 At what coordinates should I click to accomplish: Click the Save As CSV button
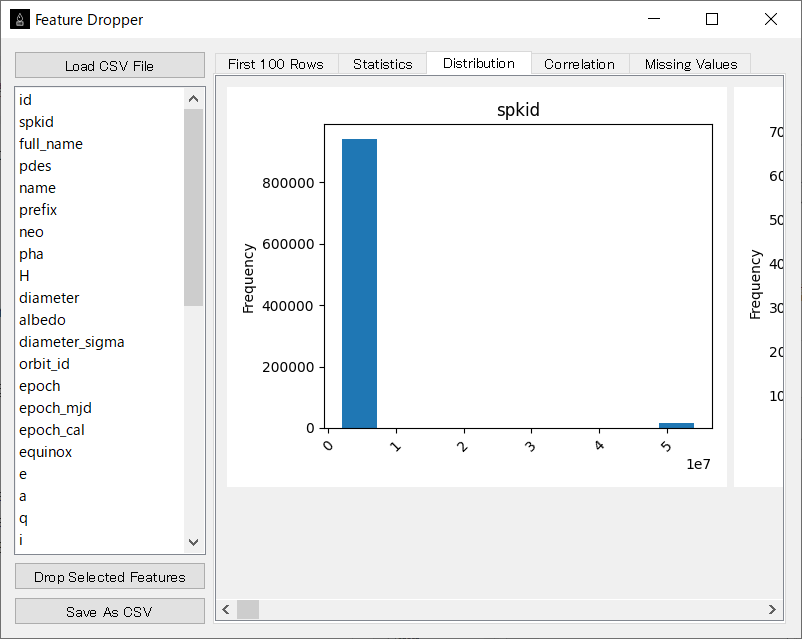pyautogui.click(x=109, y=611)
